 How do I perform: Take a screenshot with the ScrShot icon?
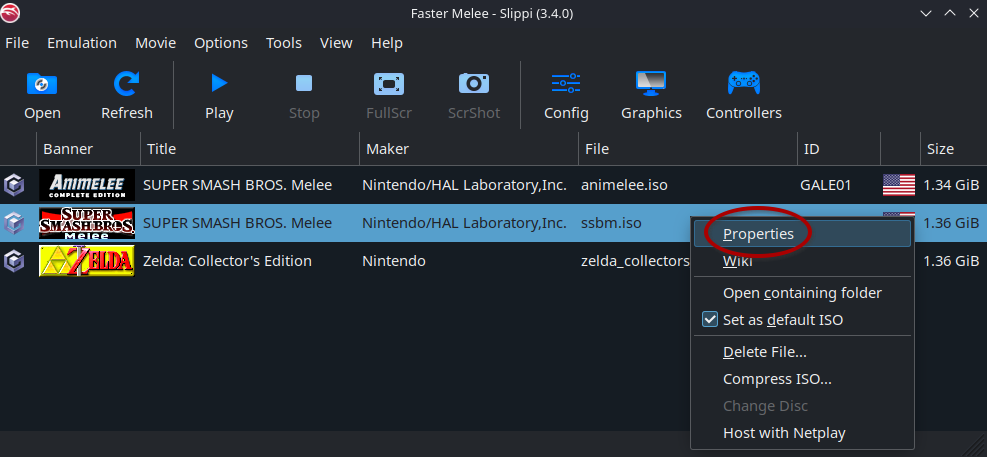click(x=474, y=84)
